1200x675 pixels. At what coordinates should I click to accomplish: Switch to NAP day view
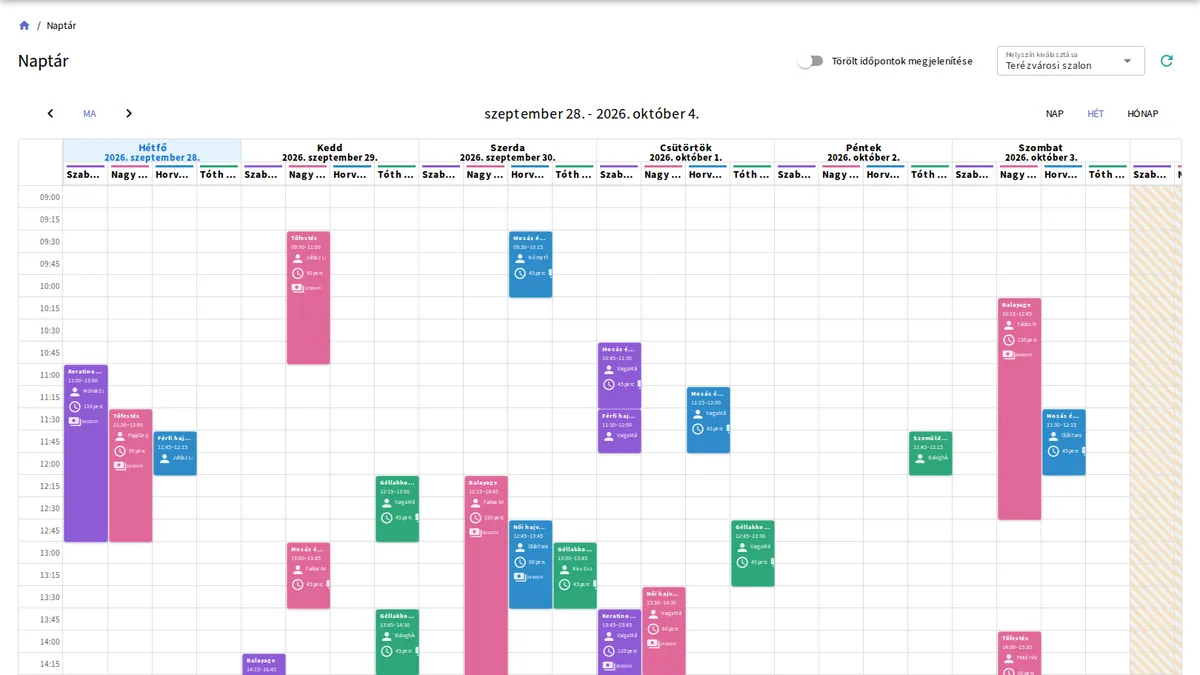1055,114
